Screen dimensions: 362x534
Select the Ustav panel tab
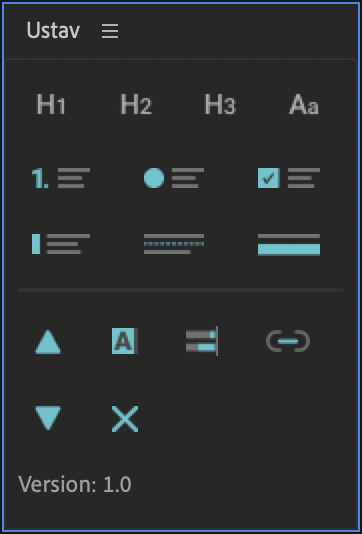click(x=53, y=31)
